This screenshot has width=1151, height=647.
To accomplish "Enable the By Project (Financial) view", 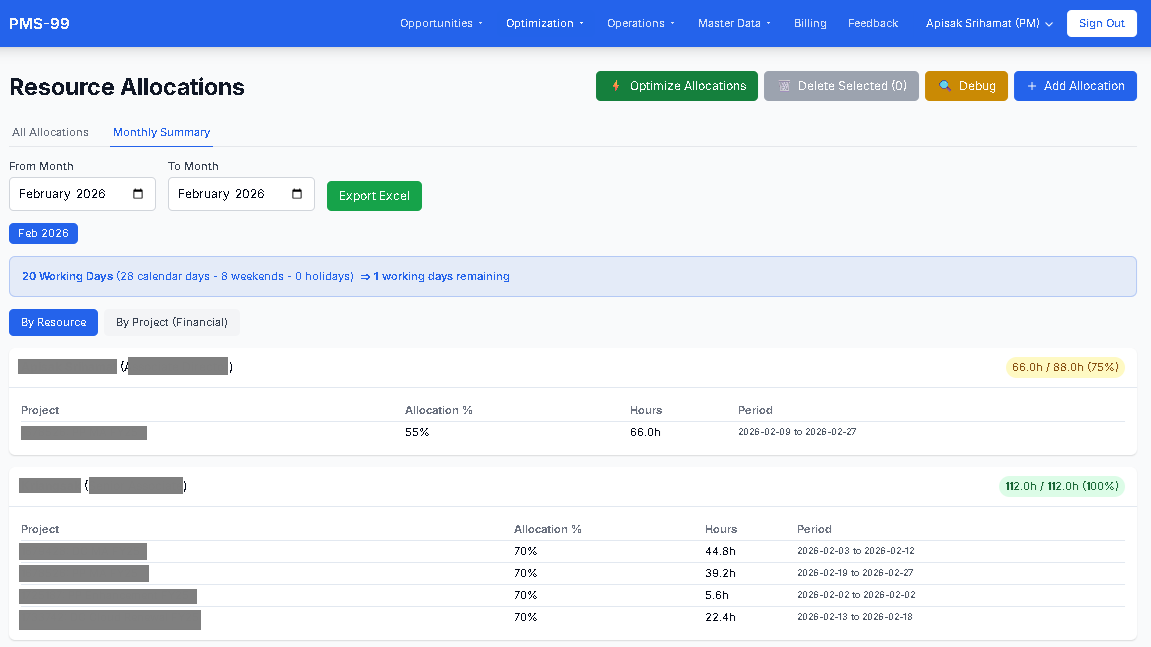I will [172, 322].
